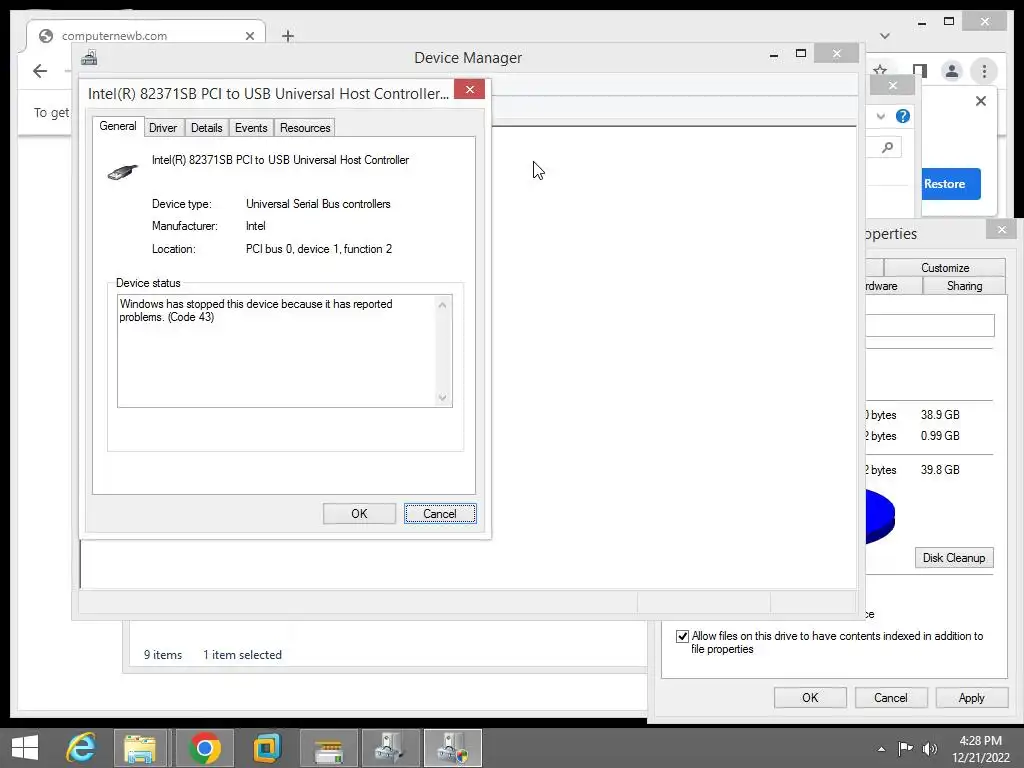This screenshot has height=768, width=1024.
Task: Click Cancel in the drive properties dialog
Action: tap(891, 697)
